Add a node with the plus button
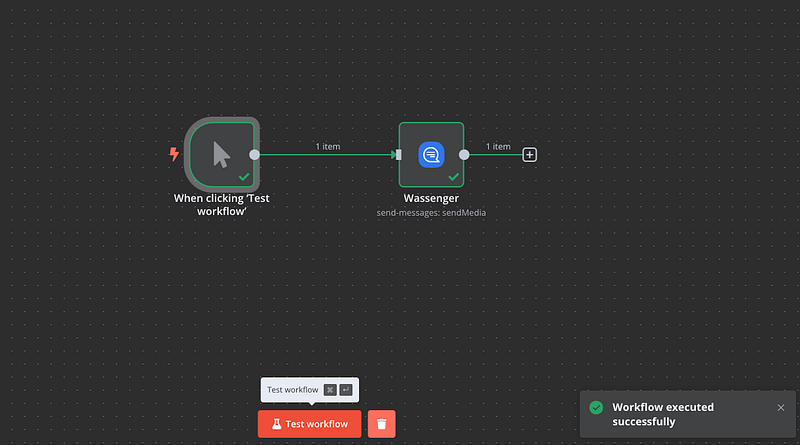Screen dimensions: 800x445 click(530, 155)
